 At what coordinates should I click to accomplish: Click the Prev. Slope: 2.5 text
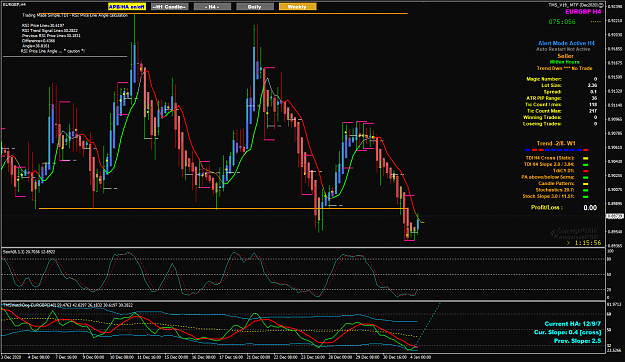[578, 341]
